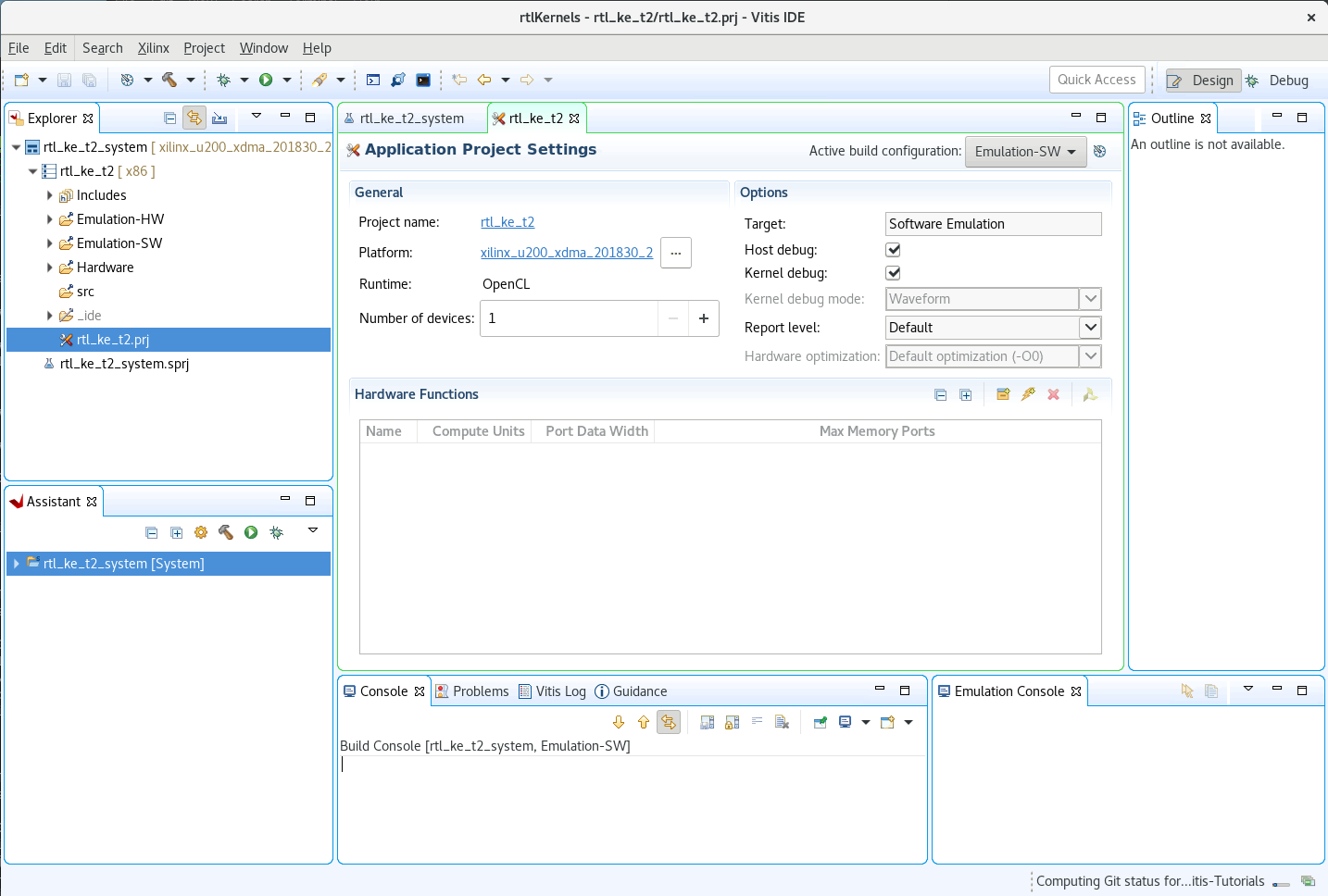Open Display Selected Console dropdown arrow
Viewport: 1328px width, 896px height.
866,722
